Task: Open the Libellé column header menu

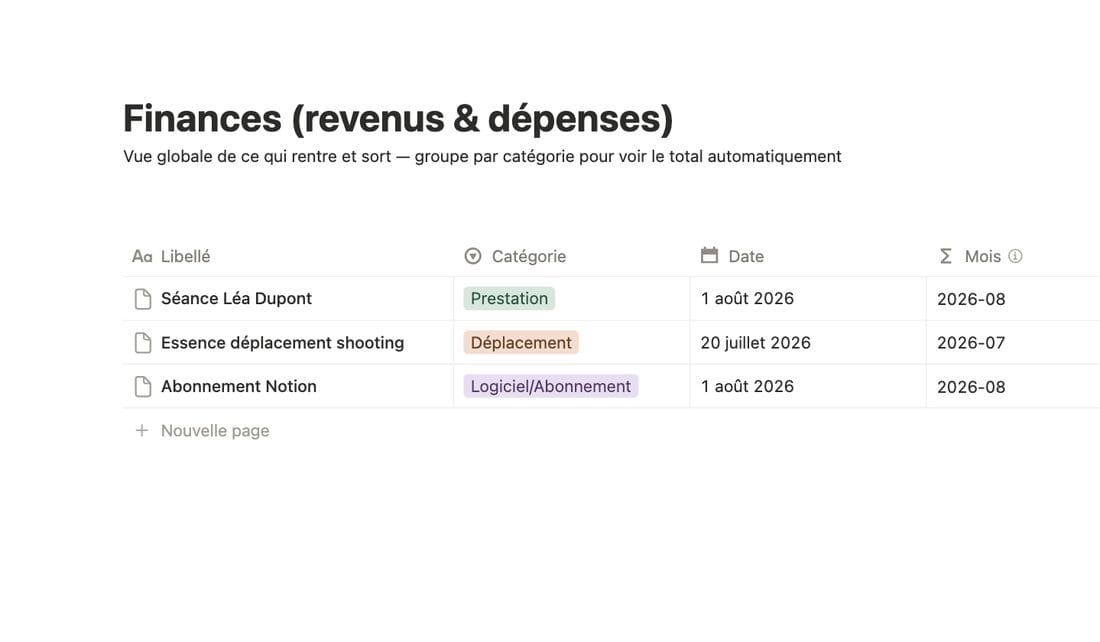Action: 288,256
